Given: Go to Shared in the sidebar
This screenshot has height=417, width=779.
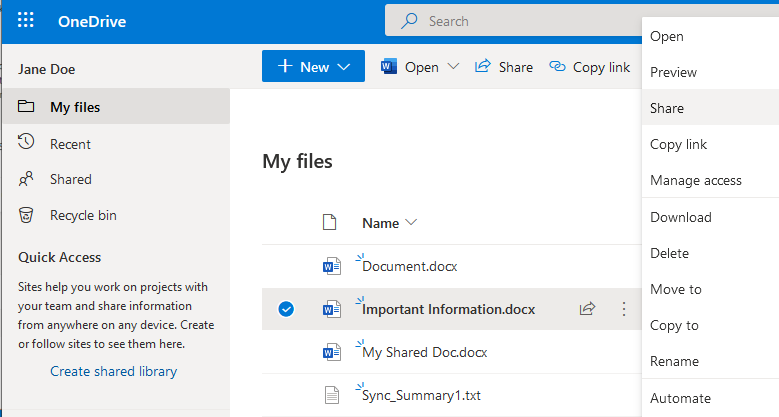Looking at the screenshot, I should click(x=71, y=179).
